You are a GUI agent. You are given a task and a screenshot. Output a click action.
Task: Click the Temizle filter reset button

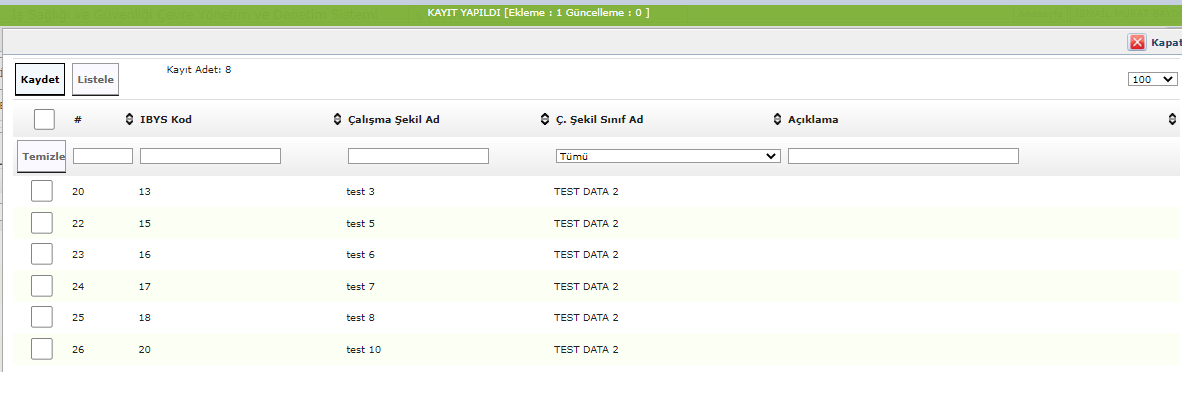point(42,156)
